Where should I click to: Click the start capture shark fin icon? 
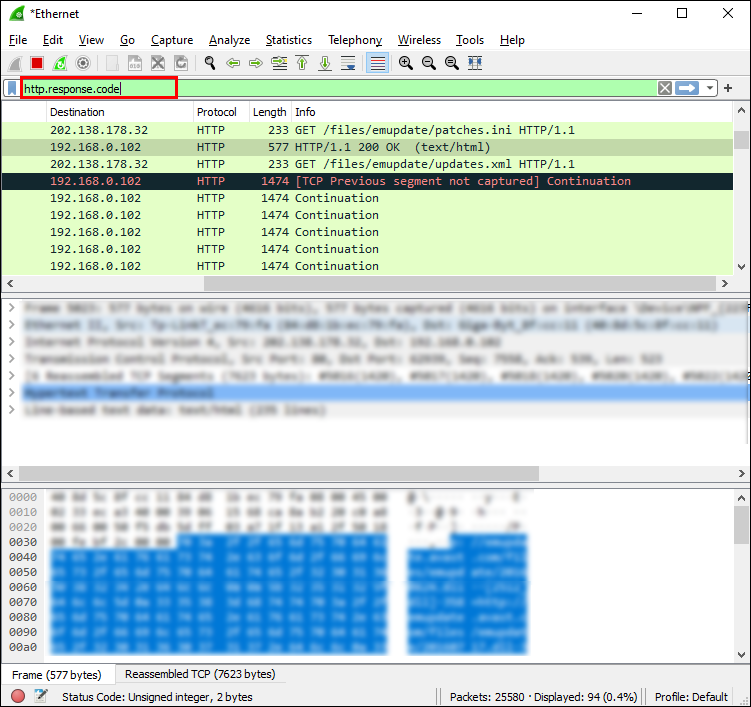pyautogui.click(x=15, y=63)
